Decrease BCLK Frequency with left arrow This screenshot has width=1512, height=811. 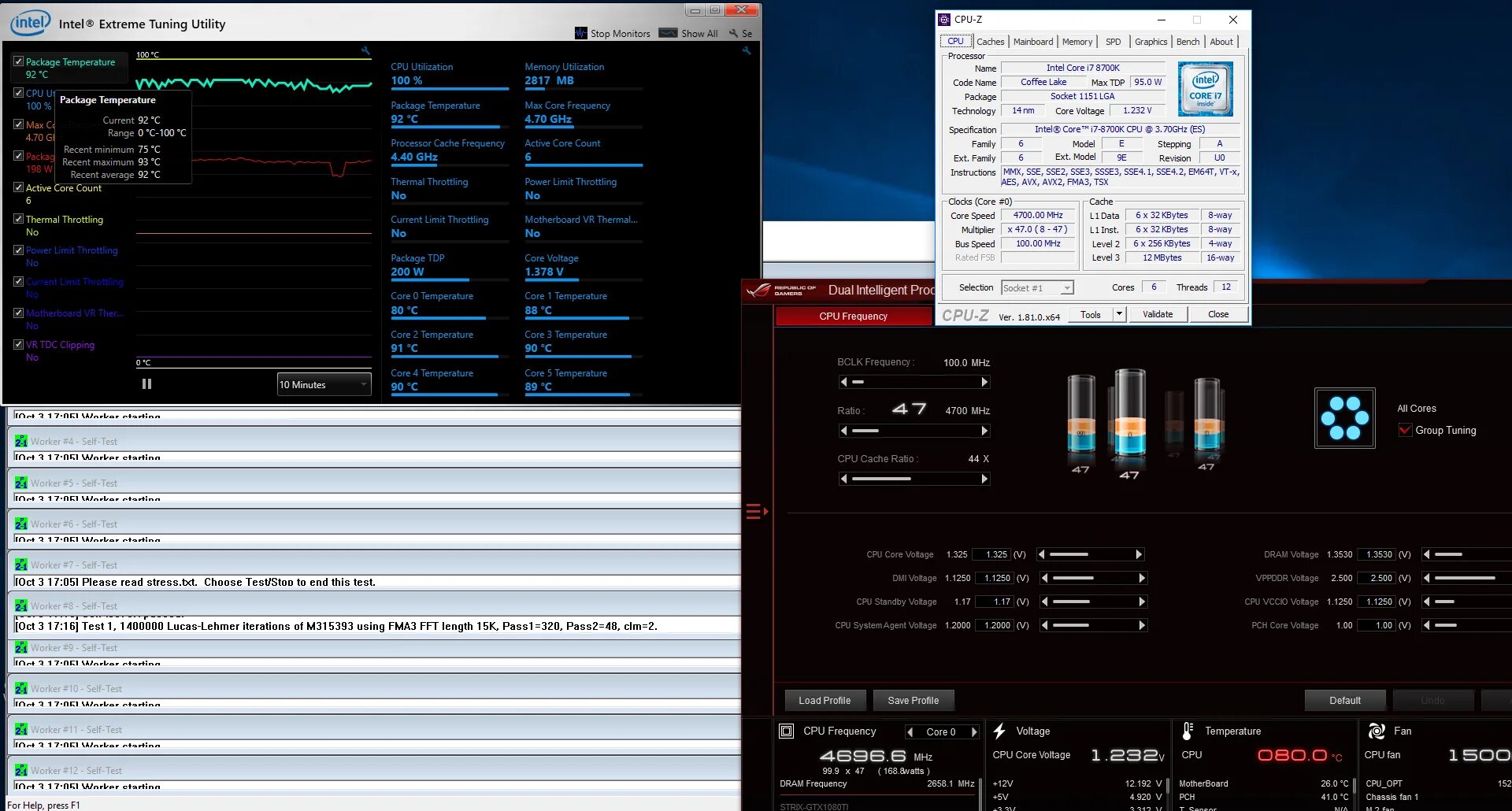coord(844,382)
